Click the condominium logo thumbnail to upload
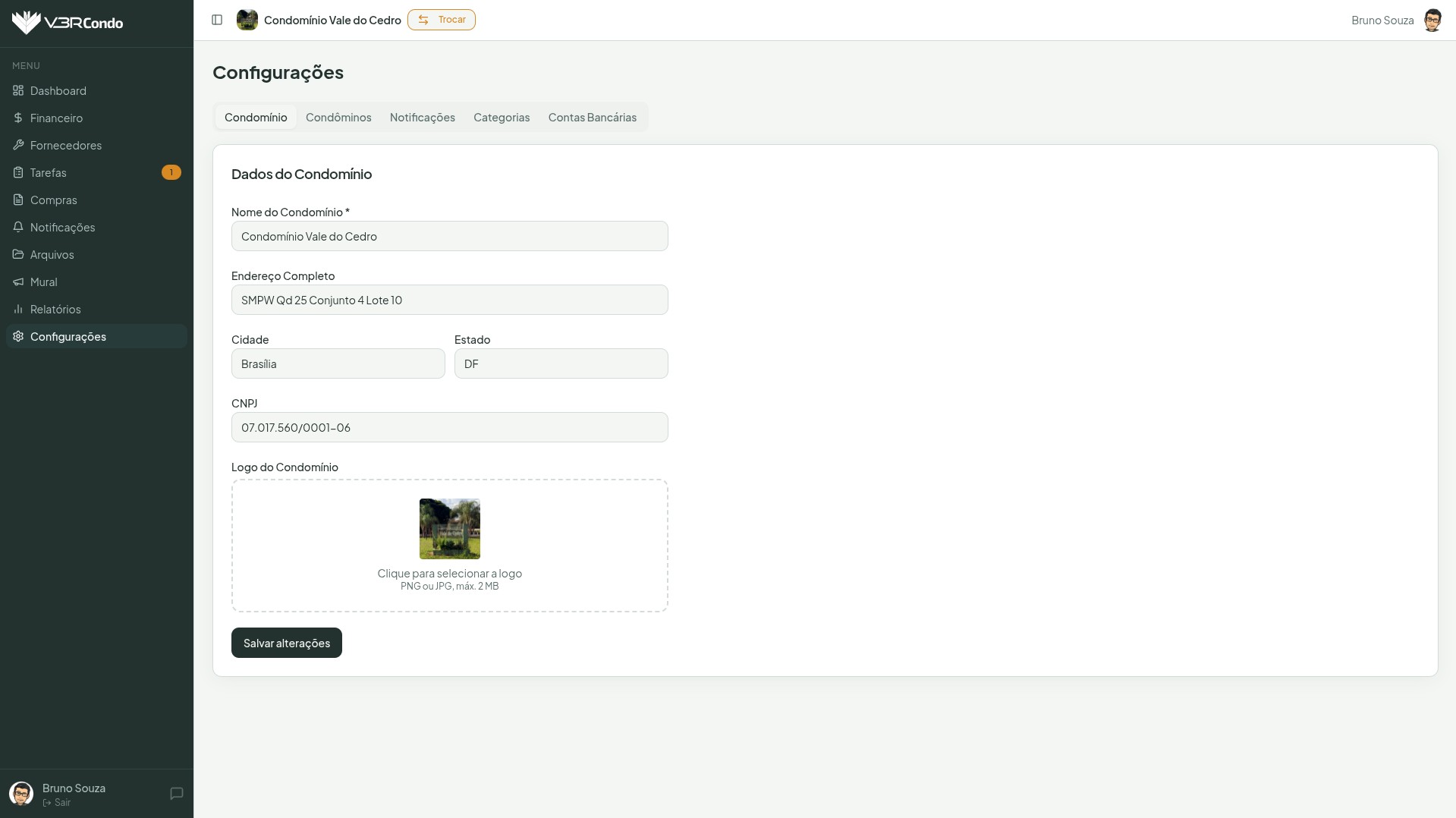Viewport: 1456px width, 818px height. coord(449,529)
